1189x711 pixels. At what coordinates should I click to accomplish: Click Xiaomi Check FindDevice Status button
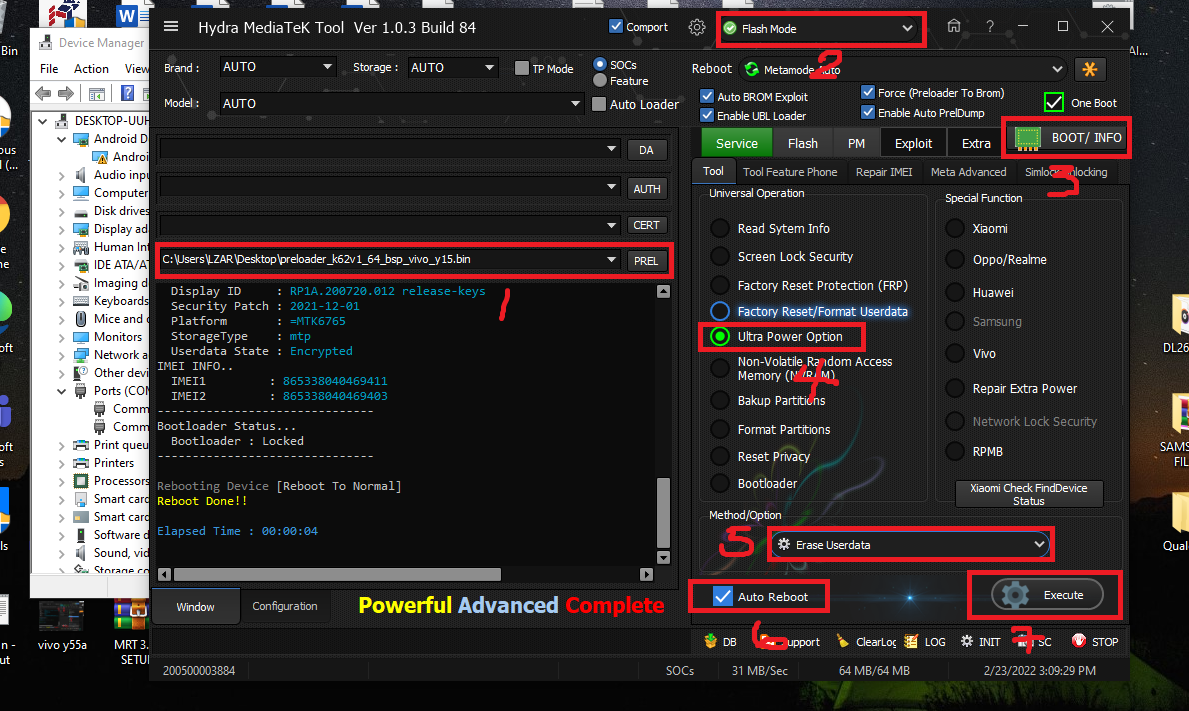1028,494
